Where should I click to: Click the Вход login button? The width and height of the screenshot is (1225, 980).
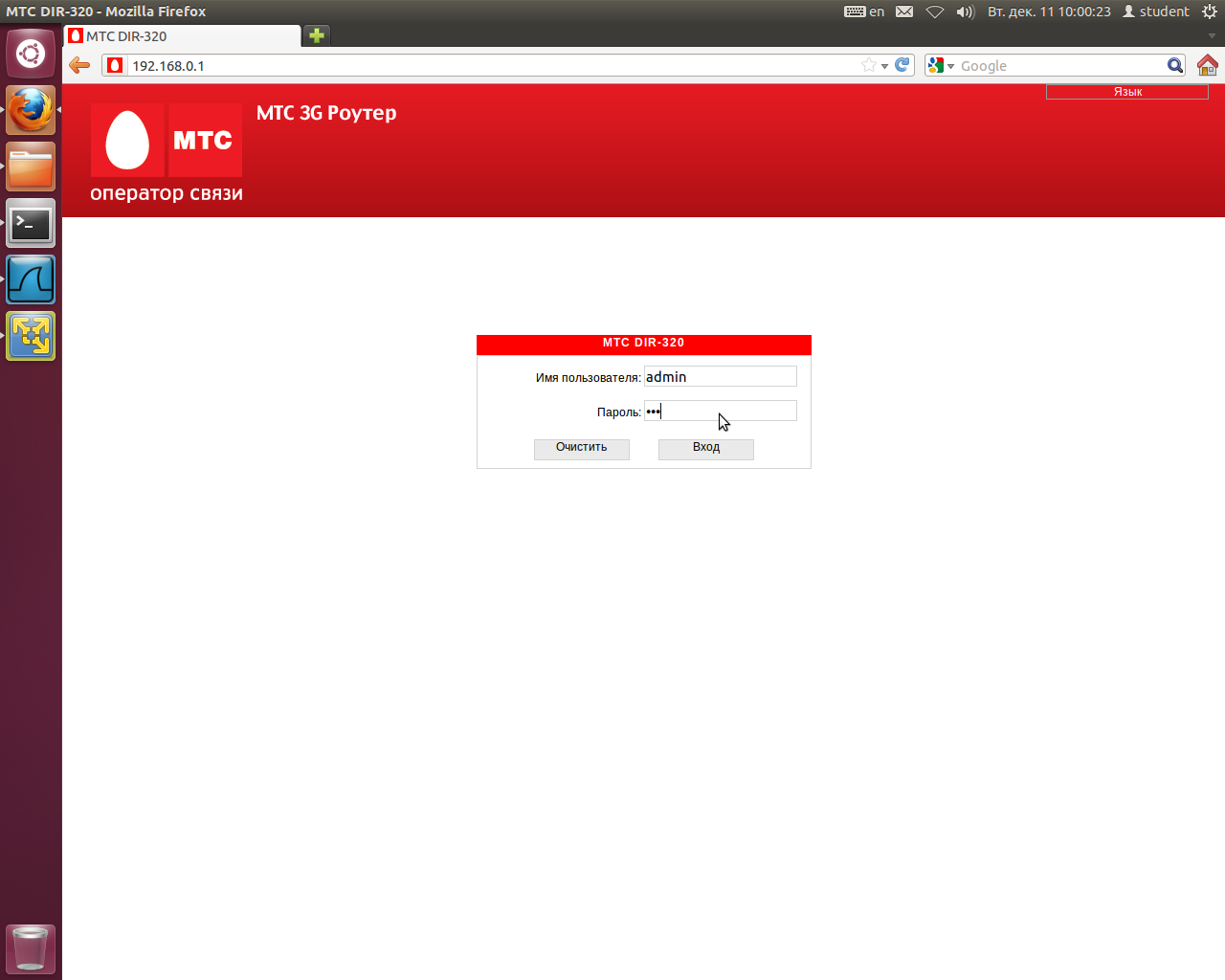(x=706, y=449)
